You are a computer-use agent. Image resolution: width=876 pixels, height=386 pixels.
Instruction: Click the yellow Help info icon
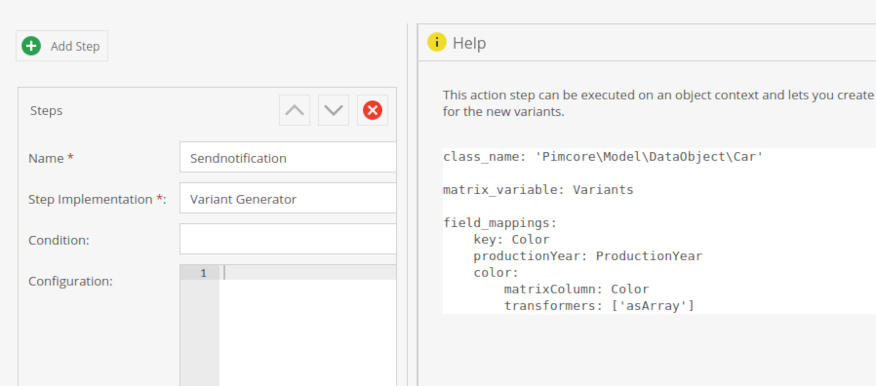tap(437, 42)
